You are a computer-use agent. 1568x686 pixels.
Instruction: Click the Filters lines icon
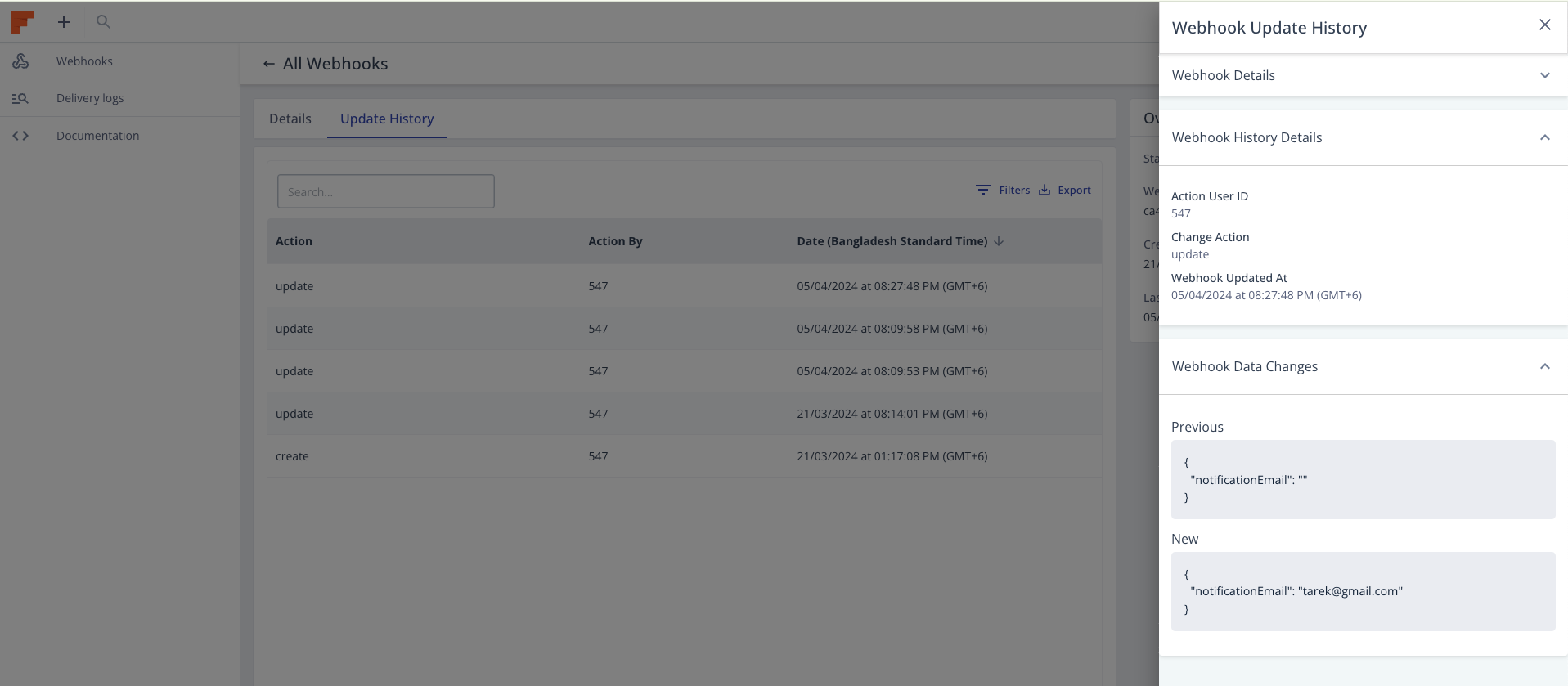click(983, 190)
